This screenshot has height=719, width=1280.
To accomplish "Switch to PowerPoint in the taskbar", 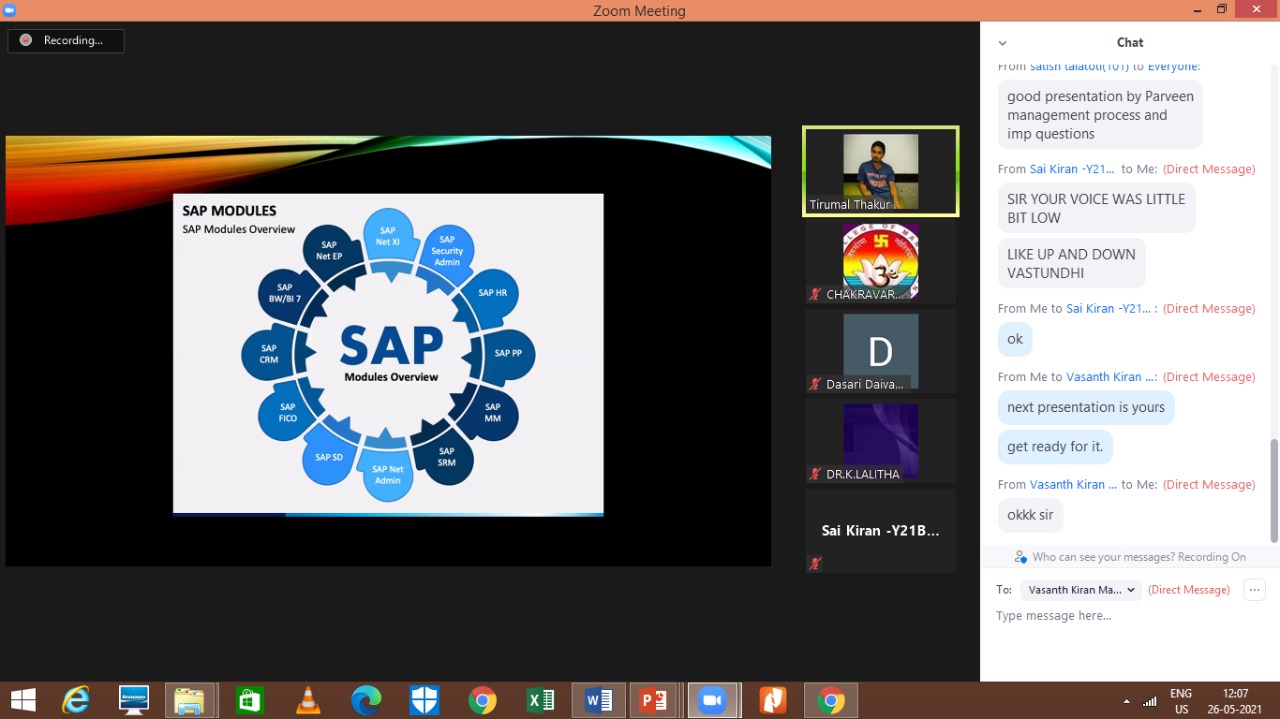I will (x=654, y=700).
